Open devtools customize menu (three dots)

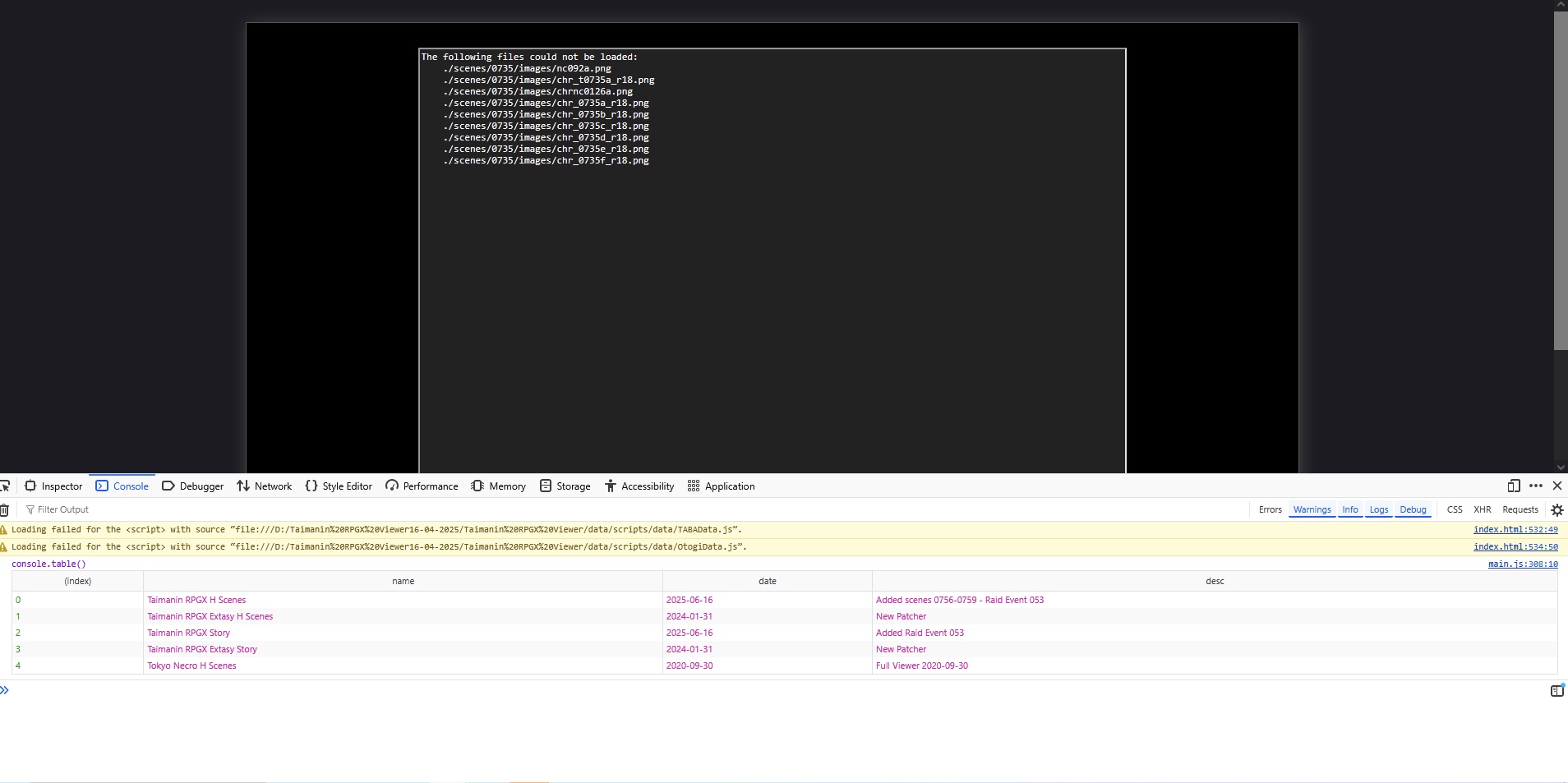[1536, 486]
